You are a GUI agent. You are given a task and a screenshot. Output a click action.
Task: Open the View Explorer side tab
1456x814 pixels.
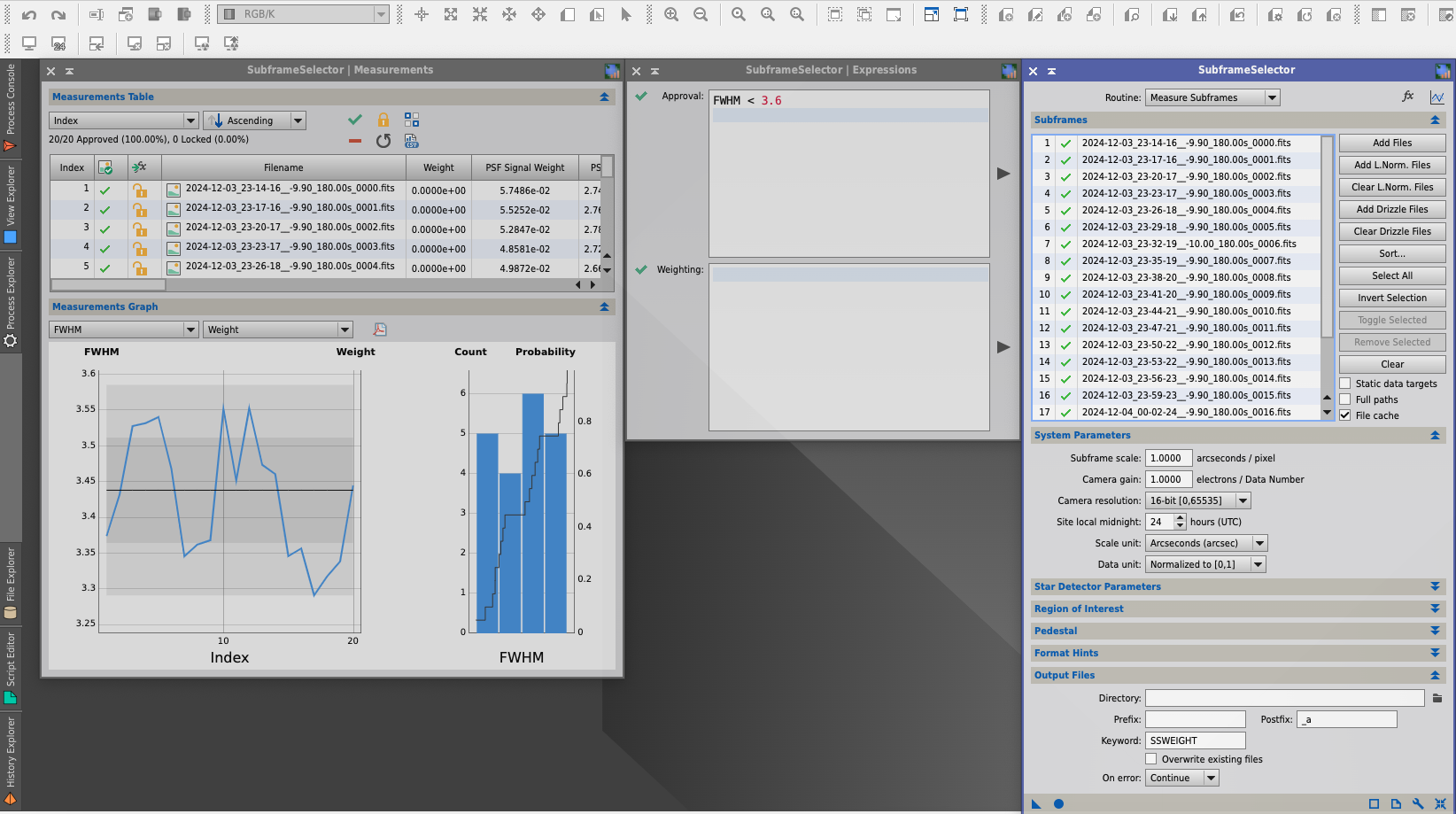pyautogui.click(x=11, y=205)
